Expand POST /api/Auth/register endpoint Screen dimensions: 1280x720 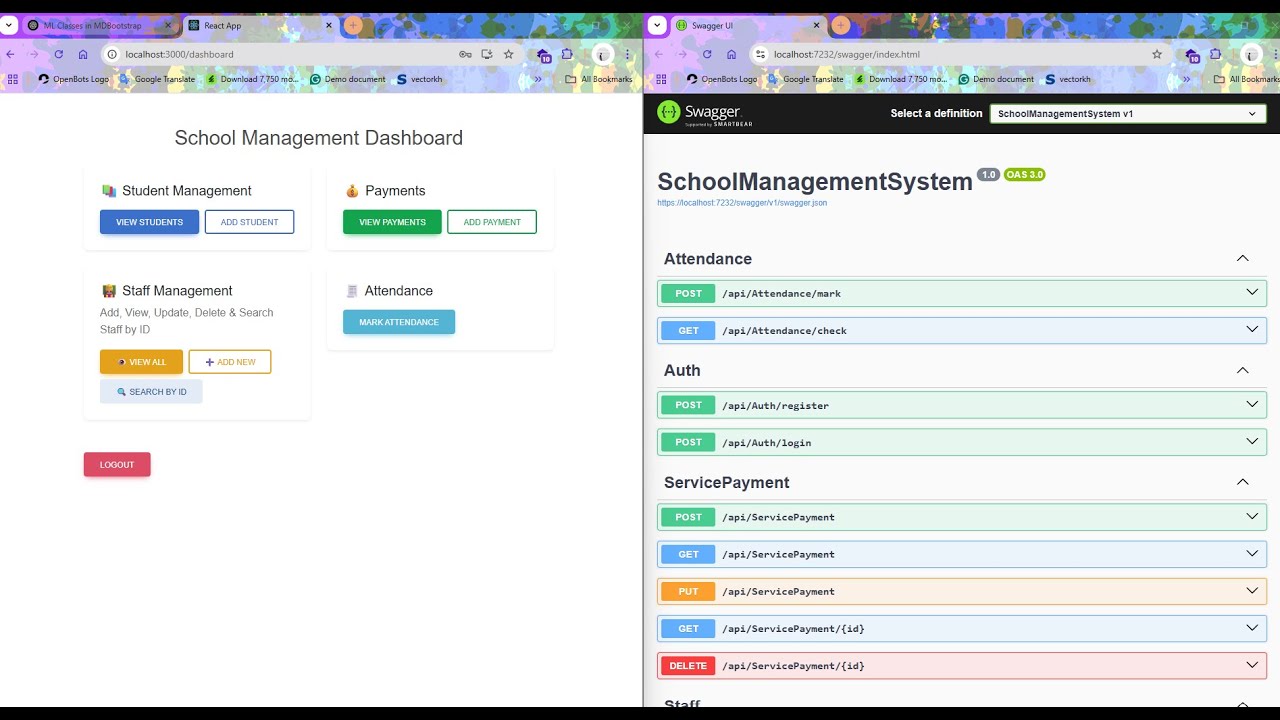click(x=962, y=405)
